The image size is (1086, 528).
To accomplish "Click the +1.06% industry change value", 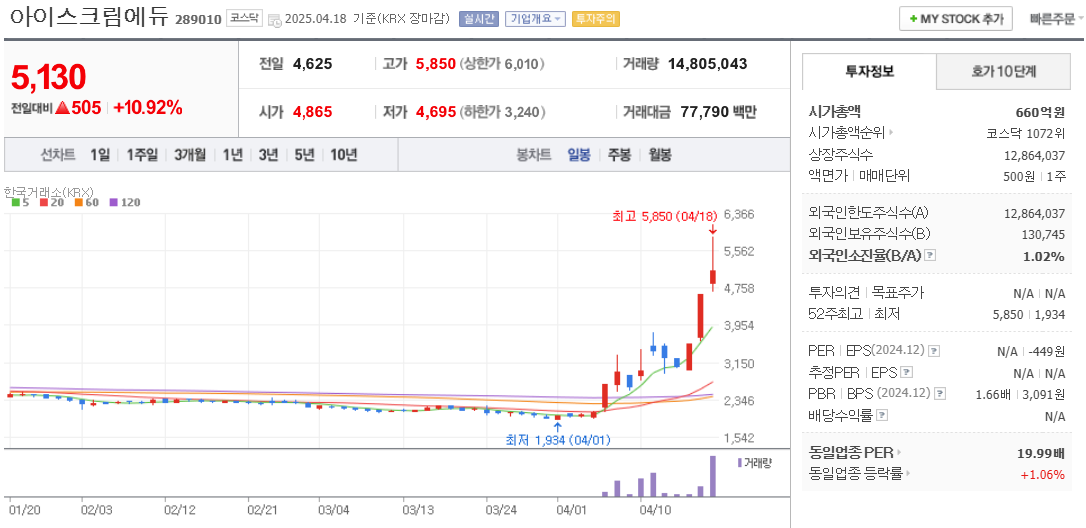I will [1042, 475].
